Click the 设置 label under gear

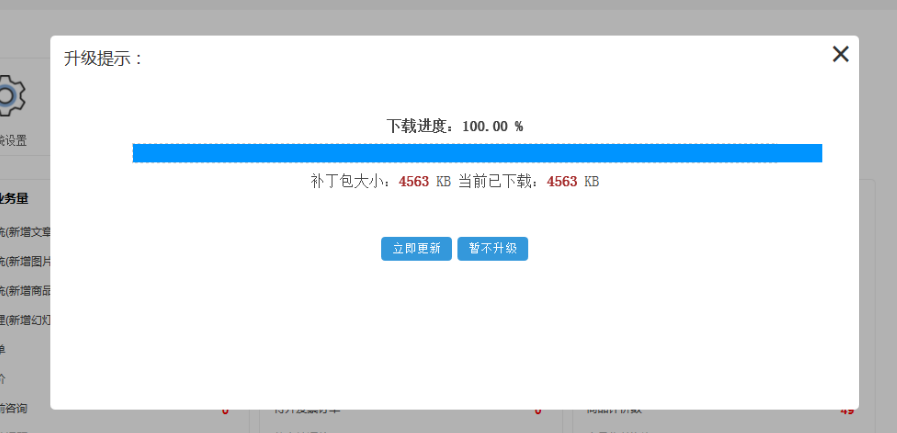click(x=14, y=141)
